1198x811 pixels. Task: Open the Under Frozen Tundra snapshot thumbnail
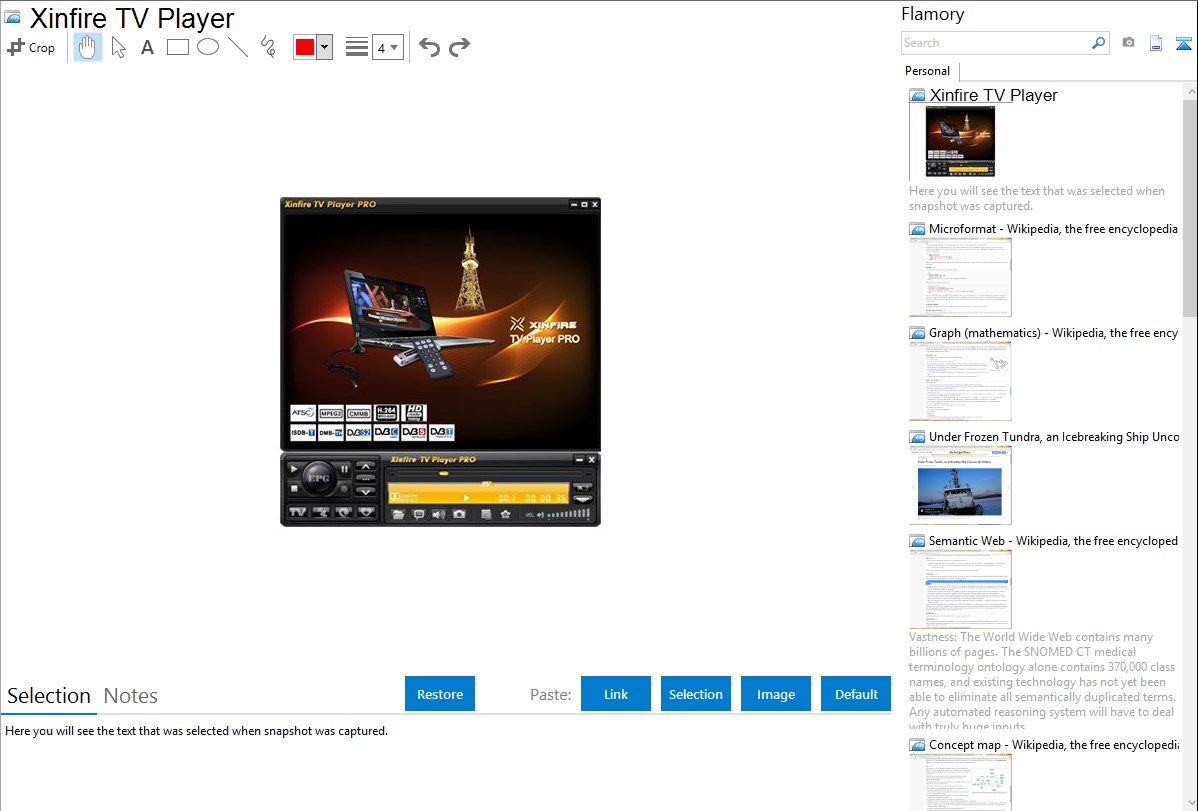pos(960,485)
